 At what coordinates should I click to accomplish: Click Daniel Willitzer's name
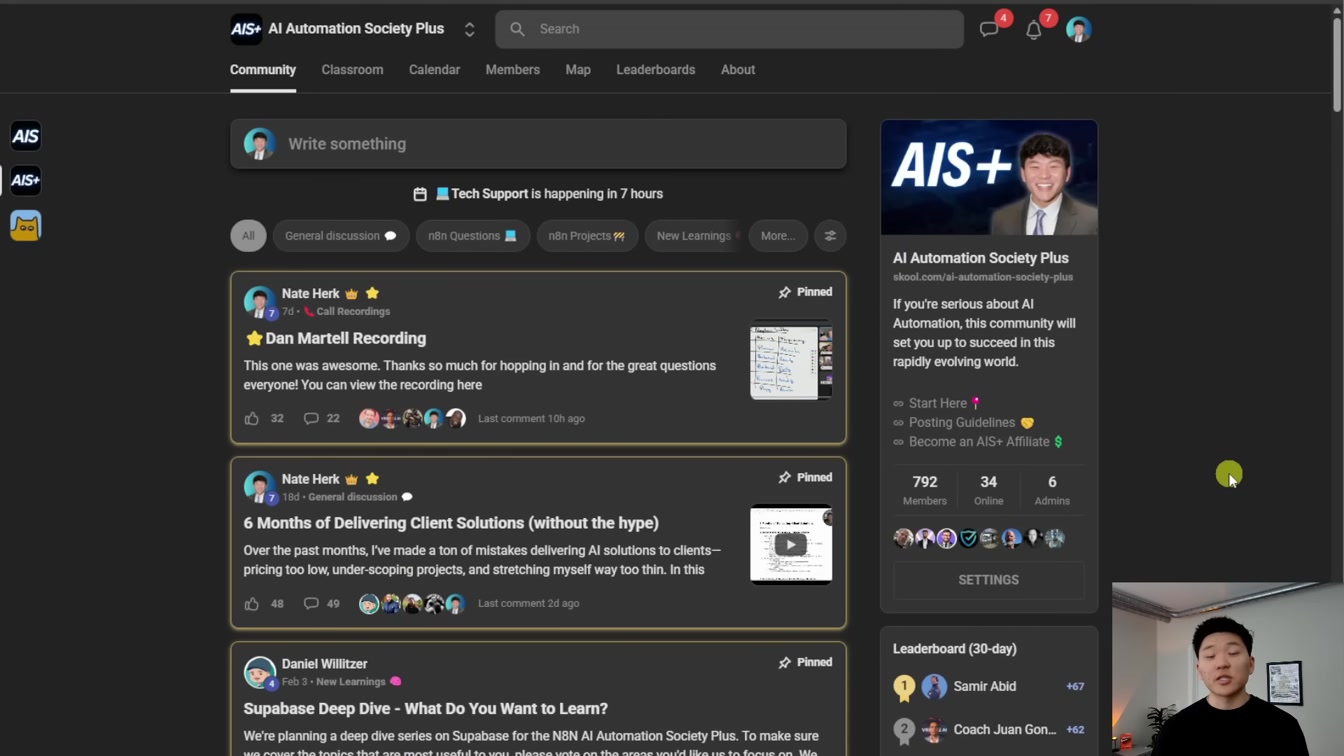(x=324, y=664)
